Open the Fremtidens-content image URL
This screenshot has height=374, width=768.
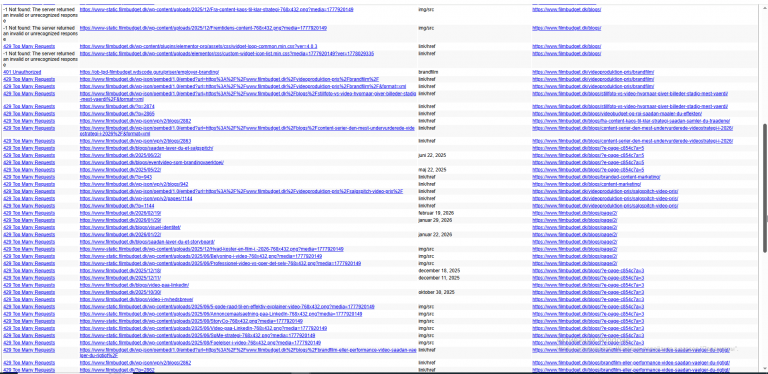click(x=203, y=28)
